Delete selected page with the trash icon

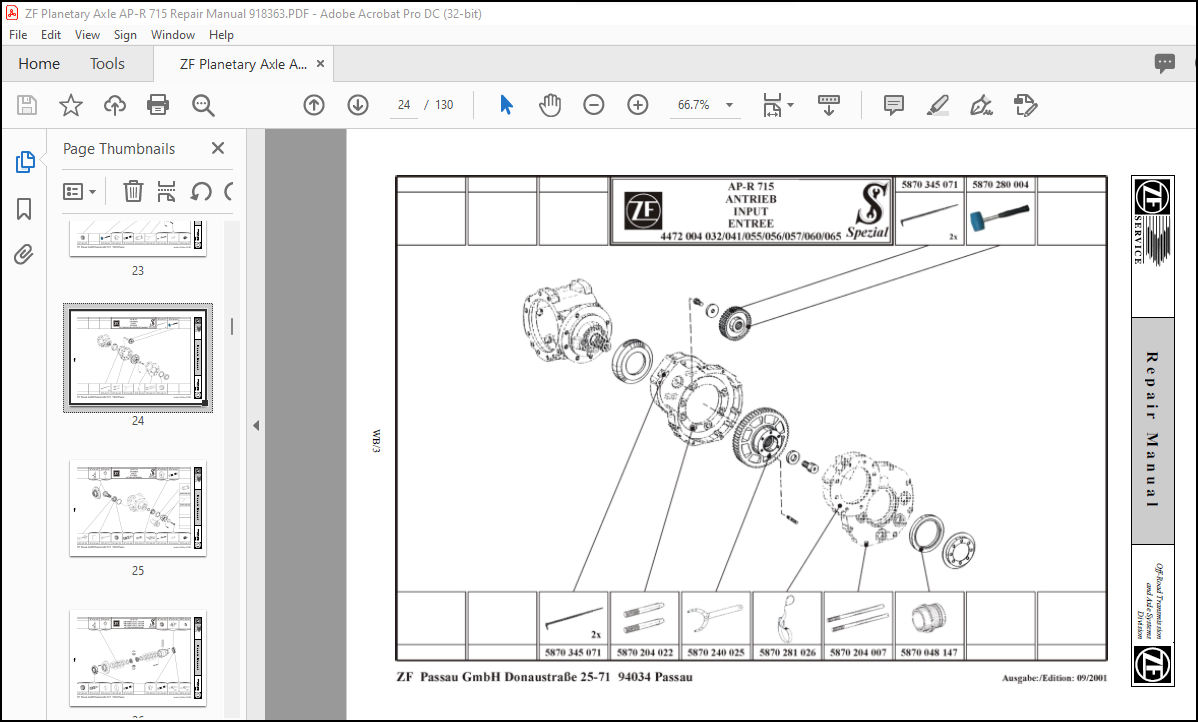134,191
